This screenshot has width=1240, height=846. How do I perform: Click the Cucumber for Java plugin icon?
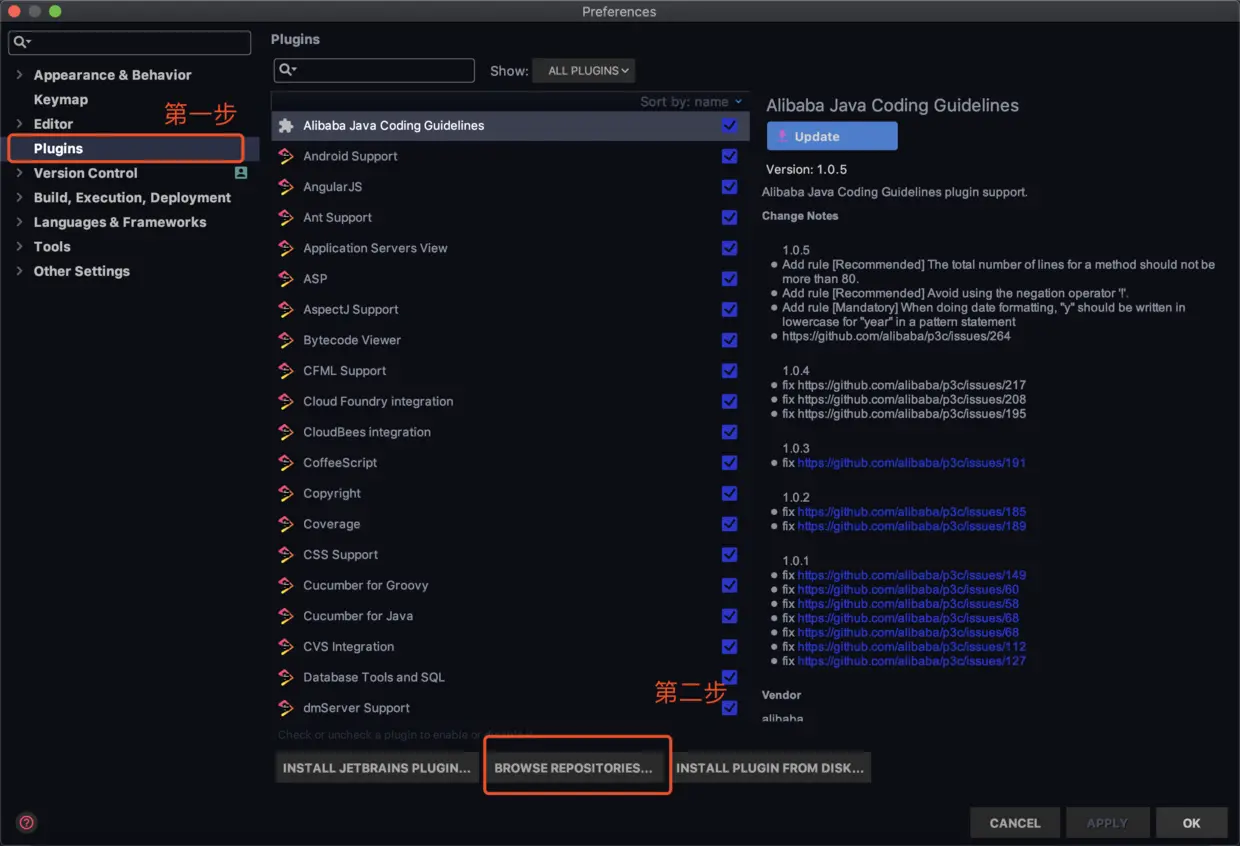click(x=286, y=616)
